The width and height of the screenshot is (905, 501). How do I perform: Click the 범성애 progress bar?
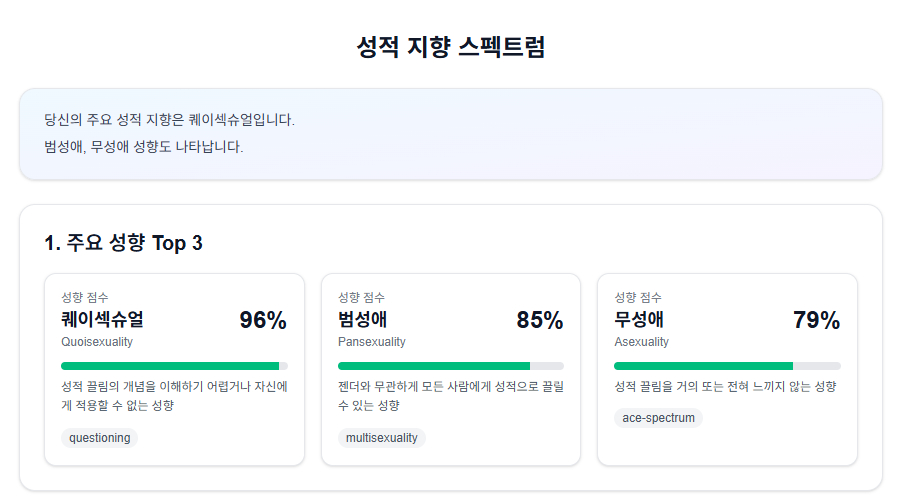(451, 366)
